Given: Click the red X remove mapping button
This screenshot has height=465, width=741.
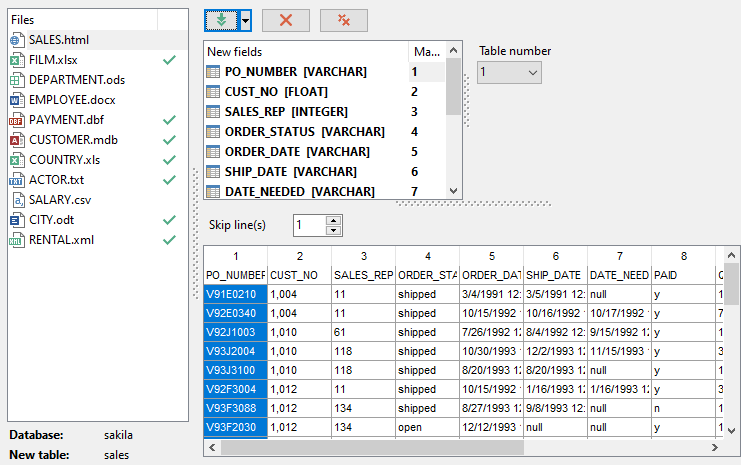Looking at the screenshot, I should [x=287, y=20].
